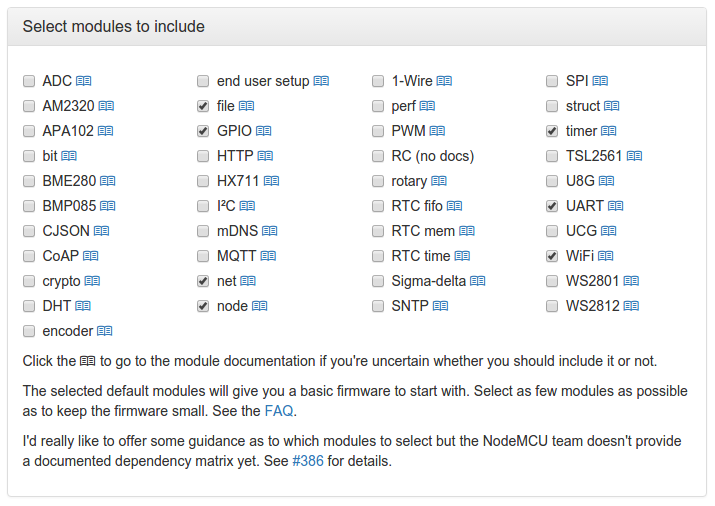715x506 pixels.
Task: Open the ADC documentation book icon
Action: (84, 81)
